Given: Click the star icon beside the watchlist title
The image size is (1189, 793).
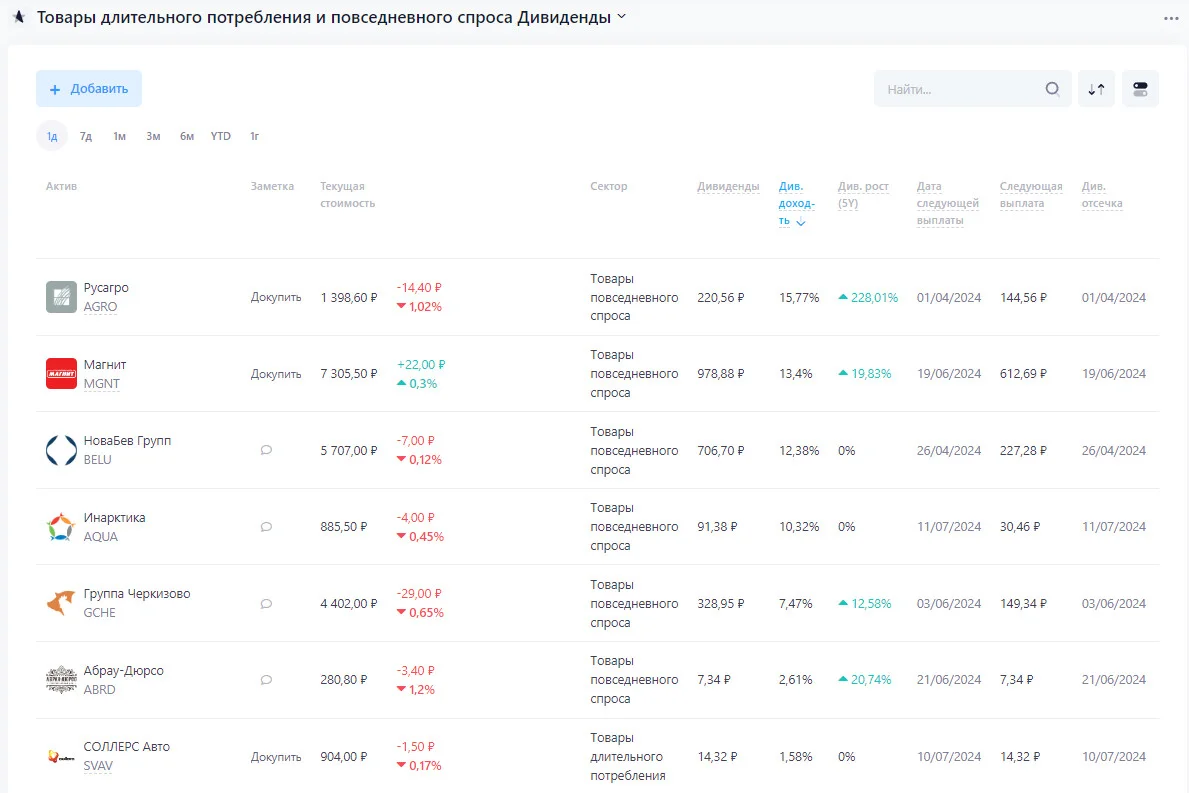Looking at the screenshot, I should click(19, 17).
